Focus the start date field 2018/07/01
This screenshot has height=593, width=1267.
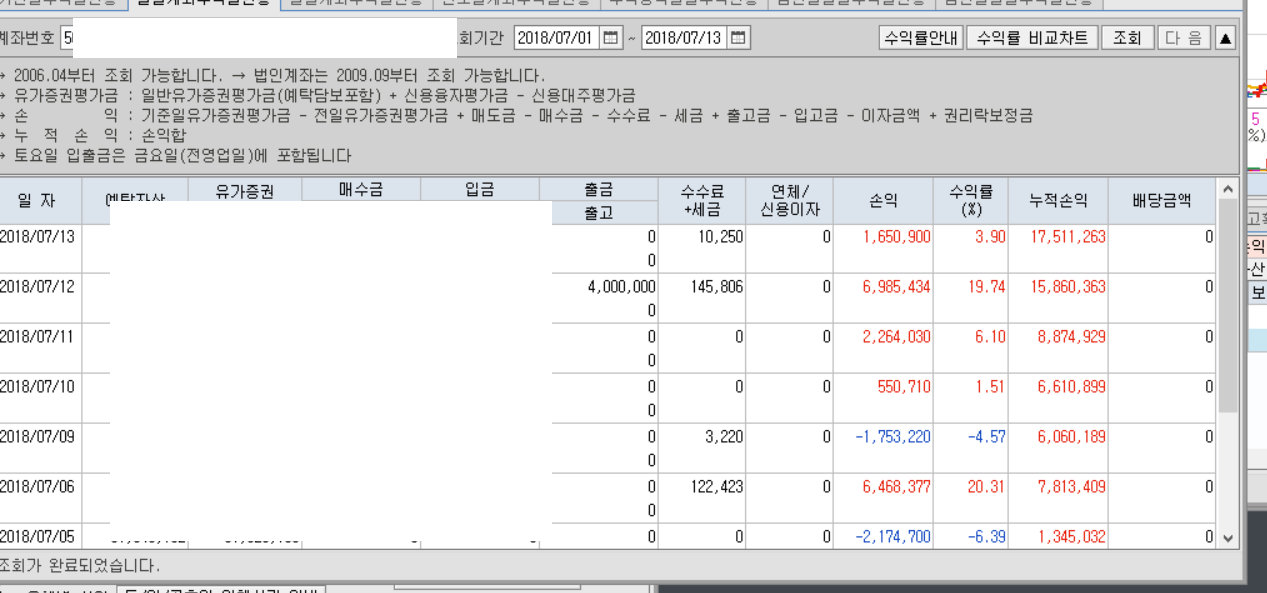[555, 38]
